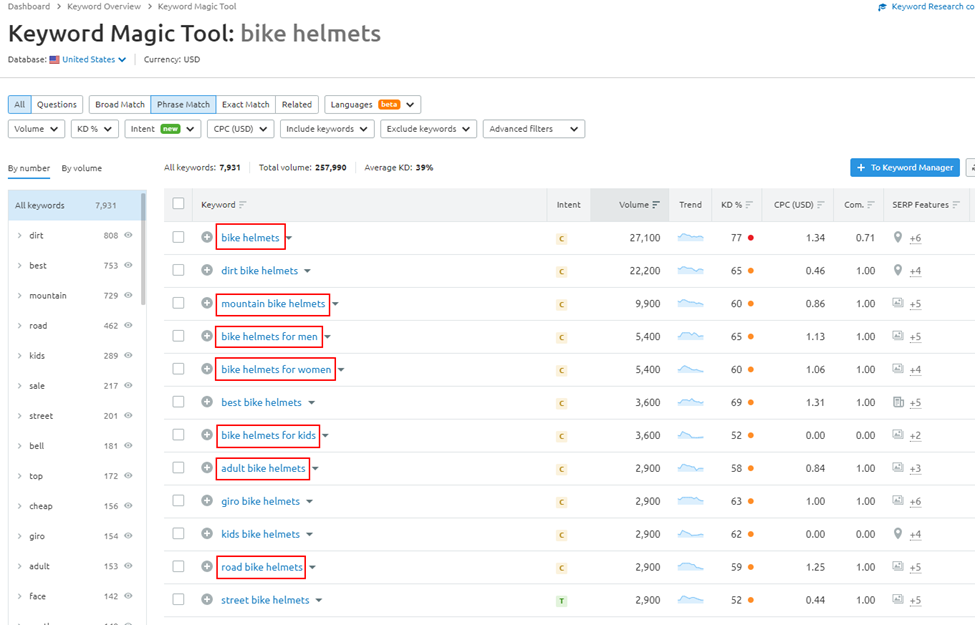The width and height of the screenshot is (975, 625).
Task: Add 'adult bike helmets' with plus icon
Action: tap(207, 468)
